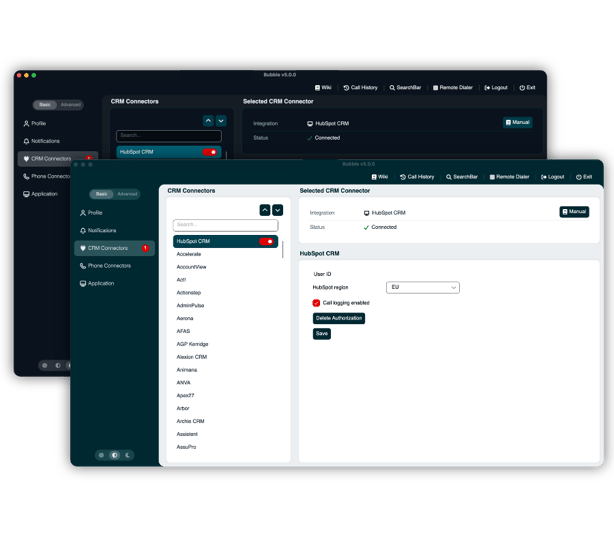
Task: Open Call History in the back window
Action: point(360,88)
